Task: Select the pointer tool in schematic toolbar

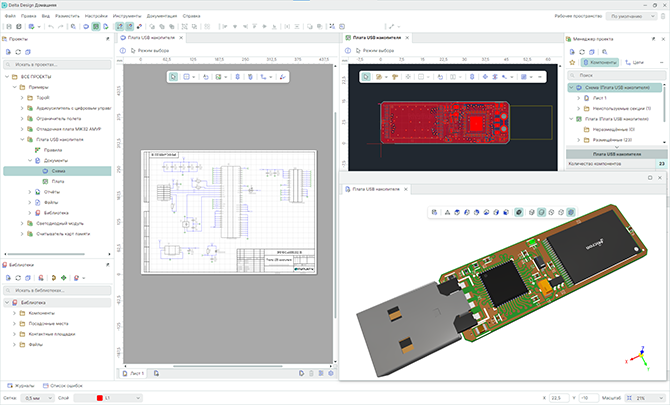Action: (172, 76)
